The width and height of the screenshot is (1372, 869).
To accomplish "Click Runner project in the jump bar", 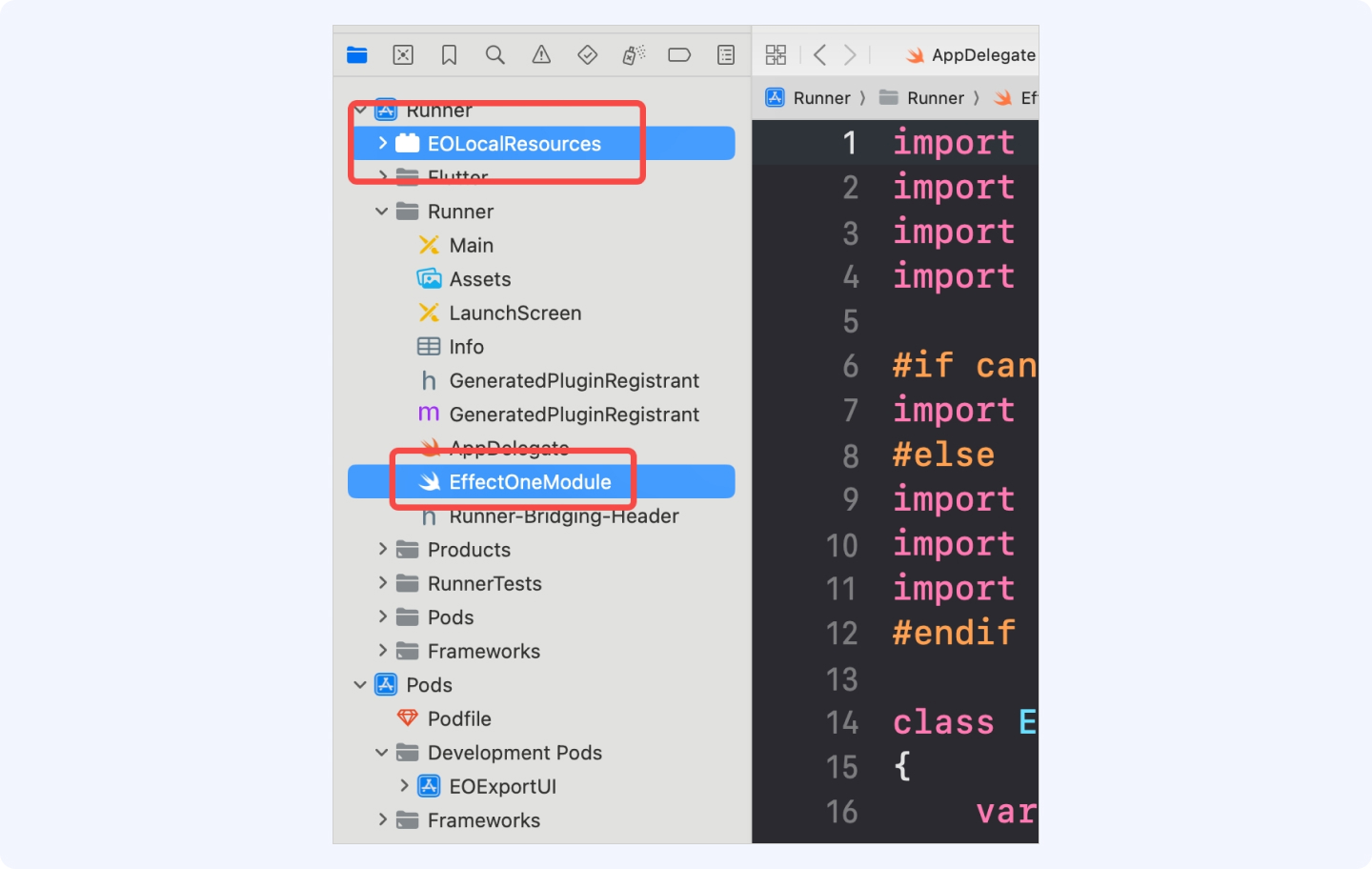I will click(808, 98).
